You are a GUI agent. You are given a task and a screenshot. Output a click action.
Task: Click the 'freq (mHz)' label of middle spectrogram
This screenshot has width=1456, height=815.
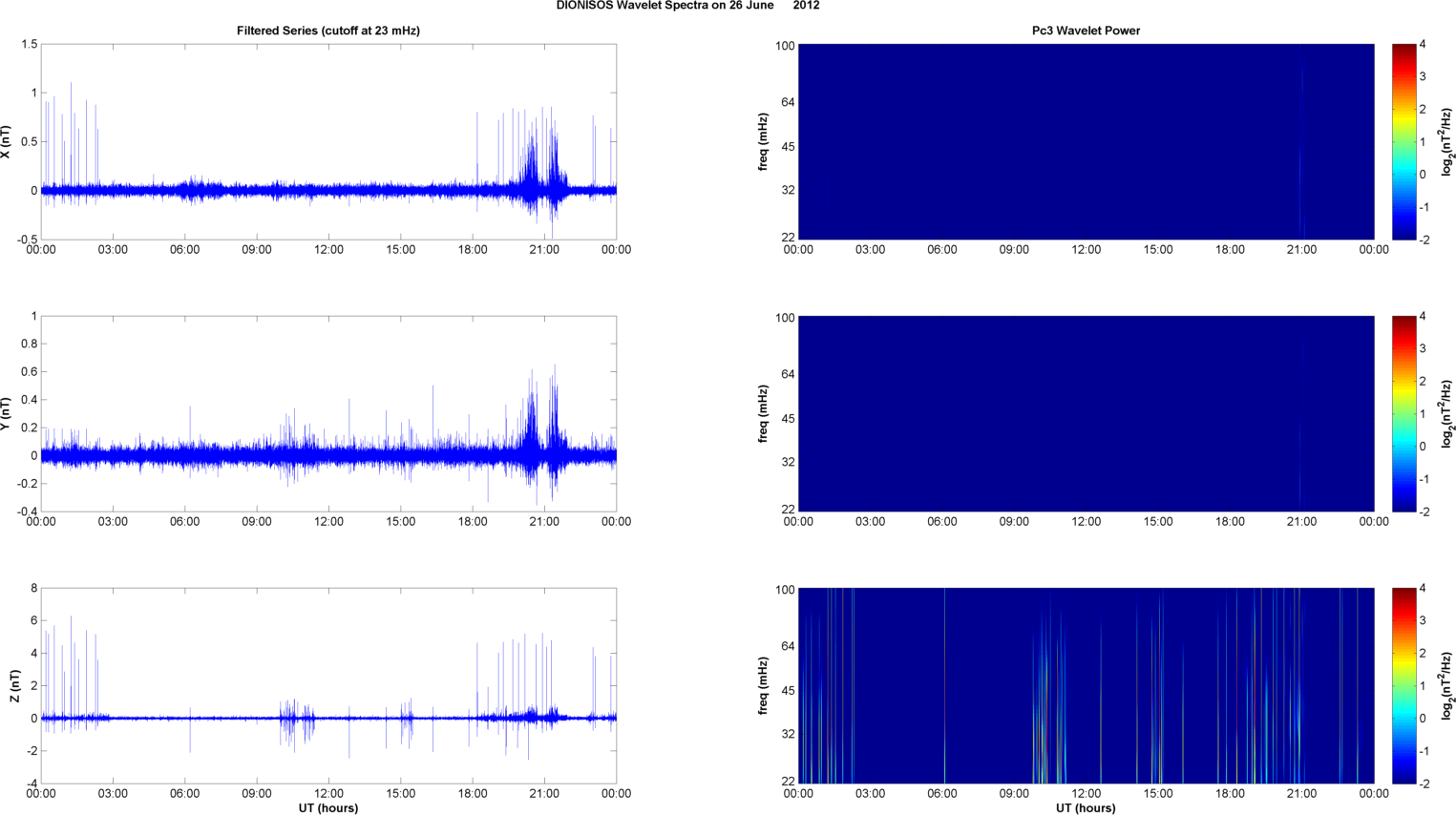tap(764, 413)
